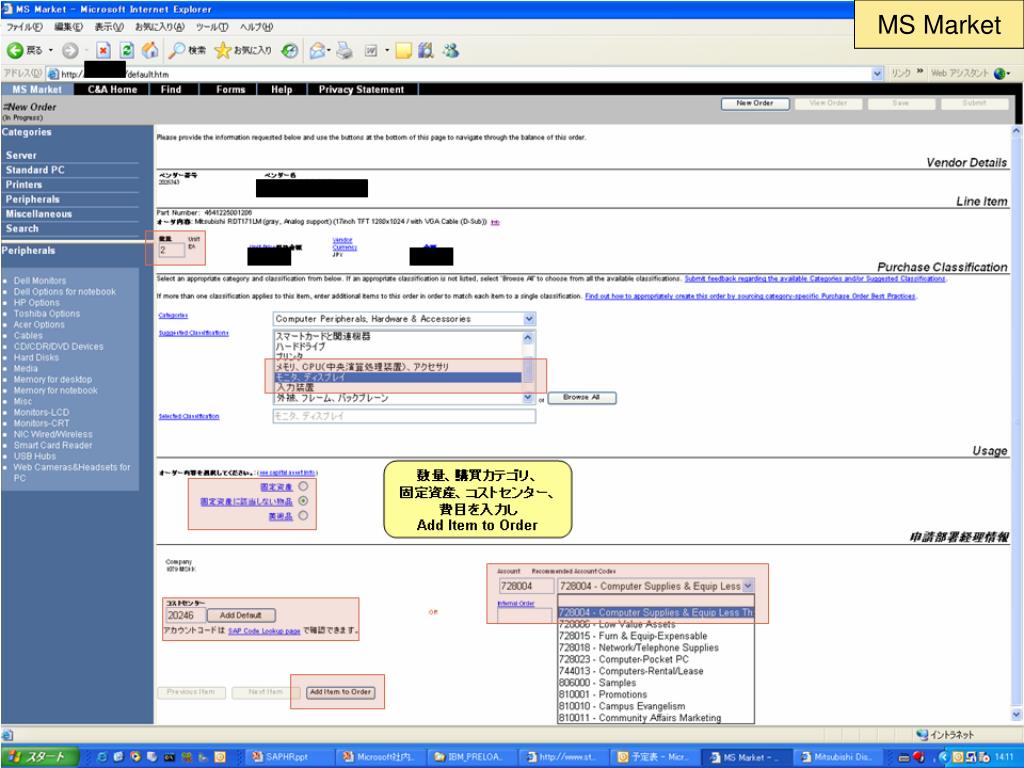Screen dimensions: 1024x768
Task: Open the address bar history dropdown
Action: (x=877, y=74)
